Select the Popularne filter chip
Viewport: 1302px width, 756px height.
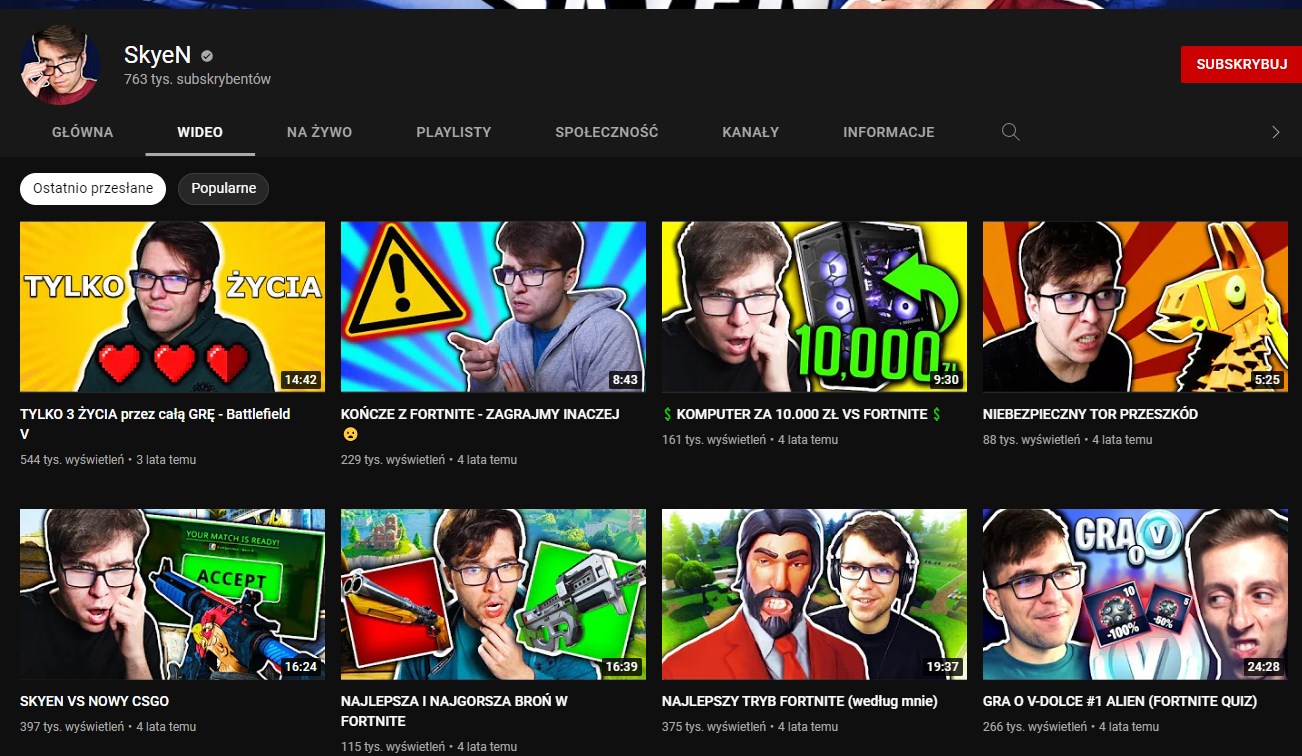[x=224, y=188]
